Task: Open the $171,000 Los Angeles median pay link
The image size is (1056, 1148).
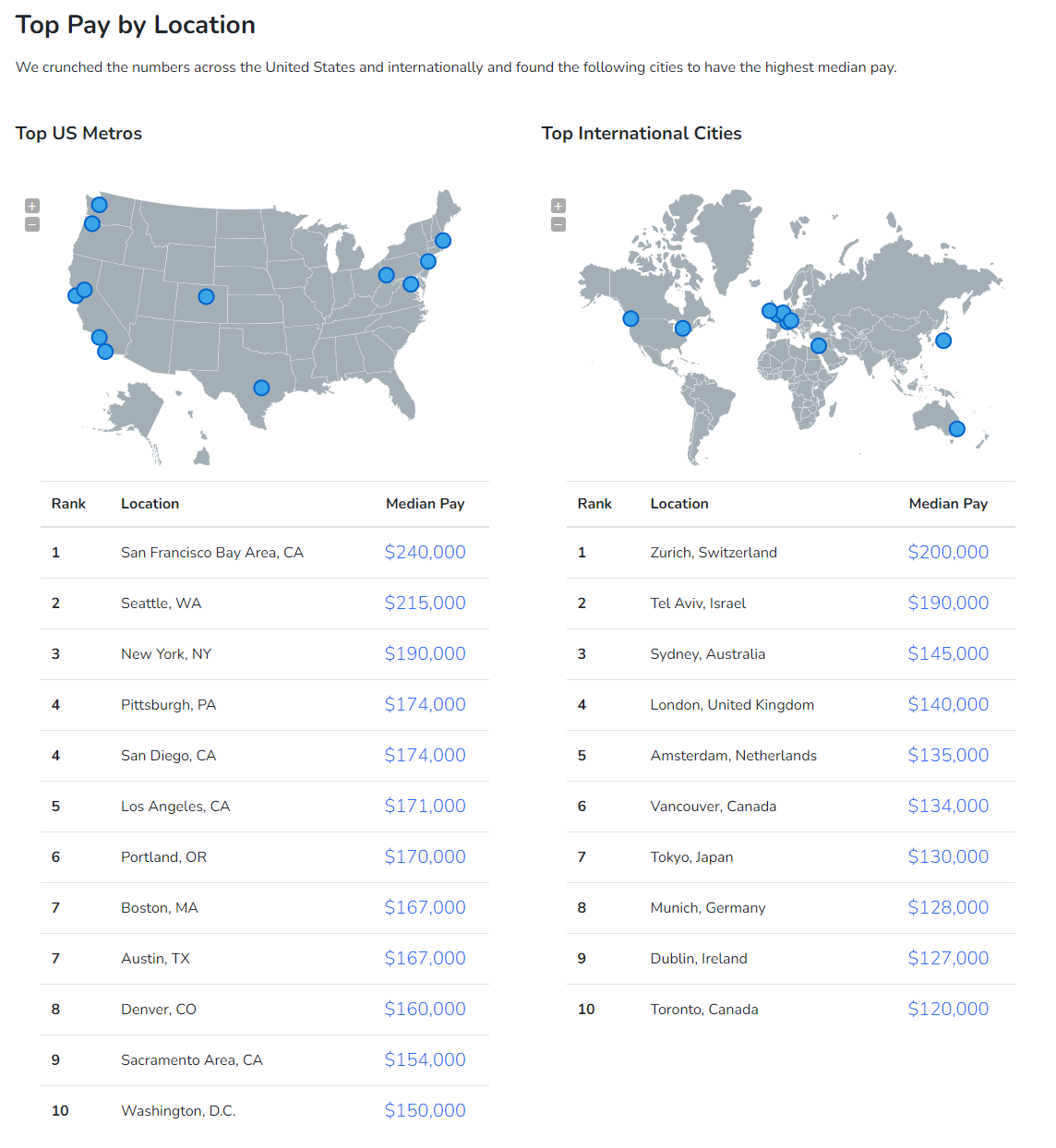Action: [x=426, y=806]
